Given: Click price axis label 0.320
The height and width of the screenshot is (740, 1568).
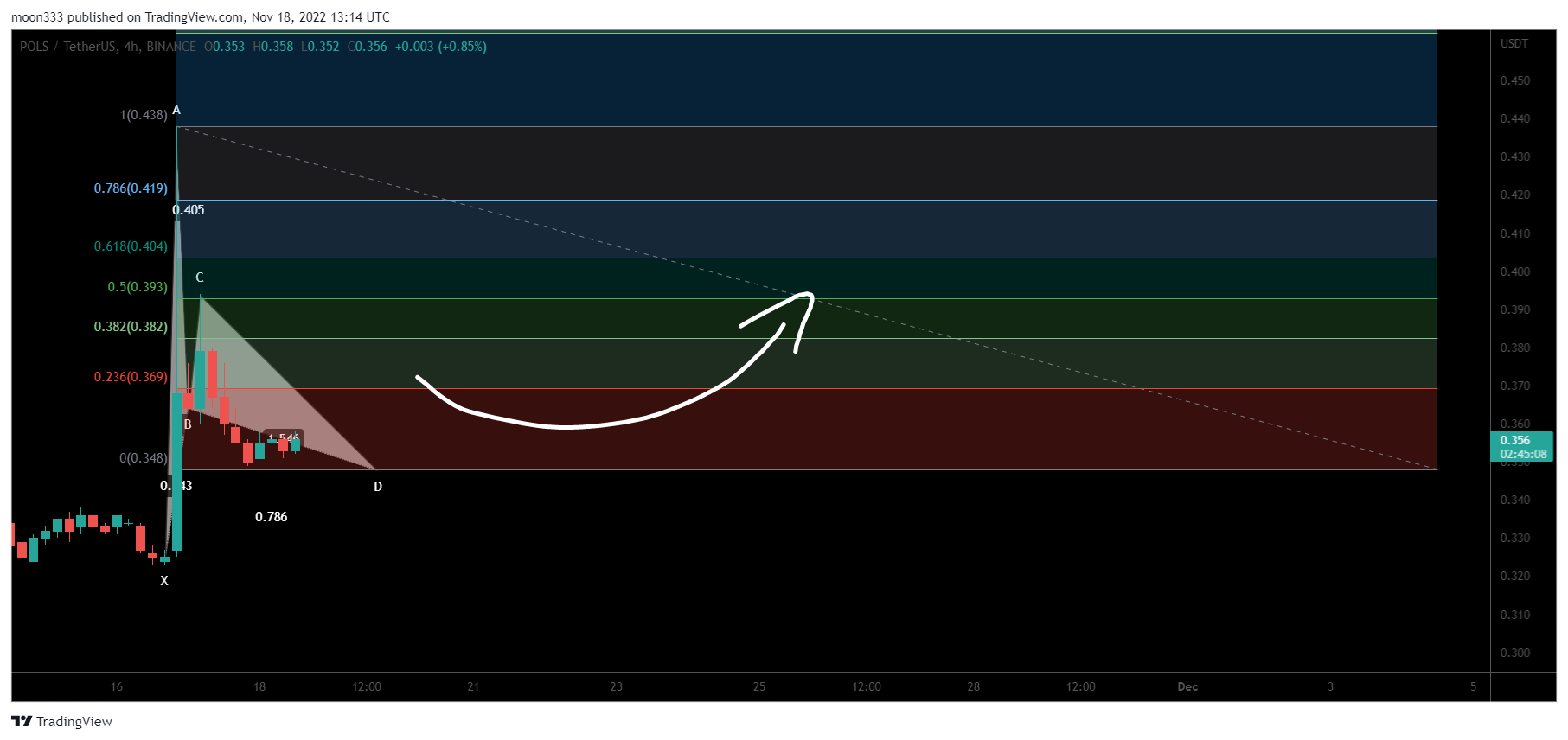Looking at the screenshot, I should pos(1515,576).
